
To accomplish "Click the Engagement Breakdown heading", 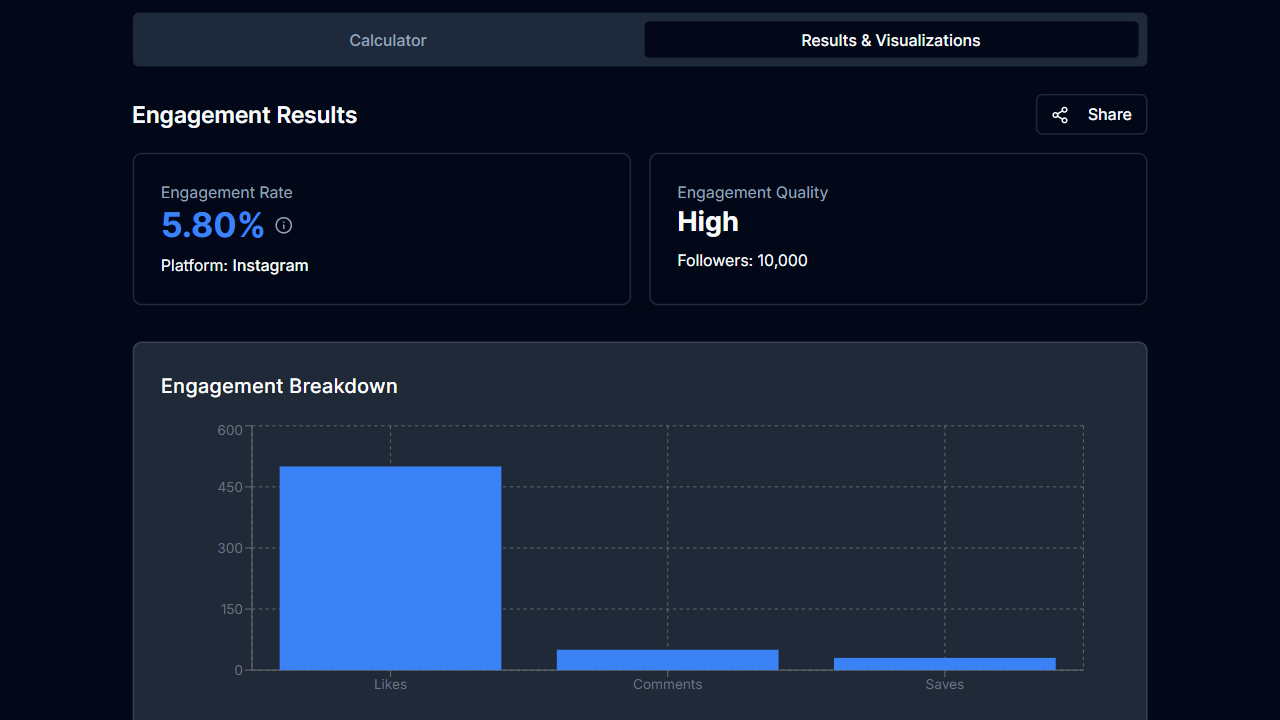I will pos(279,386).
